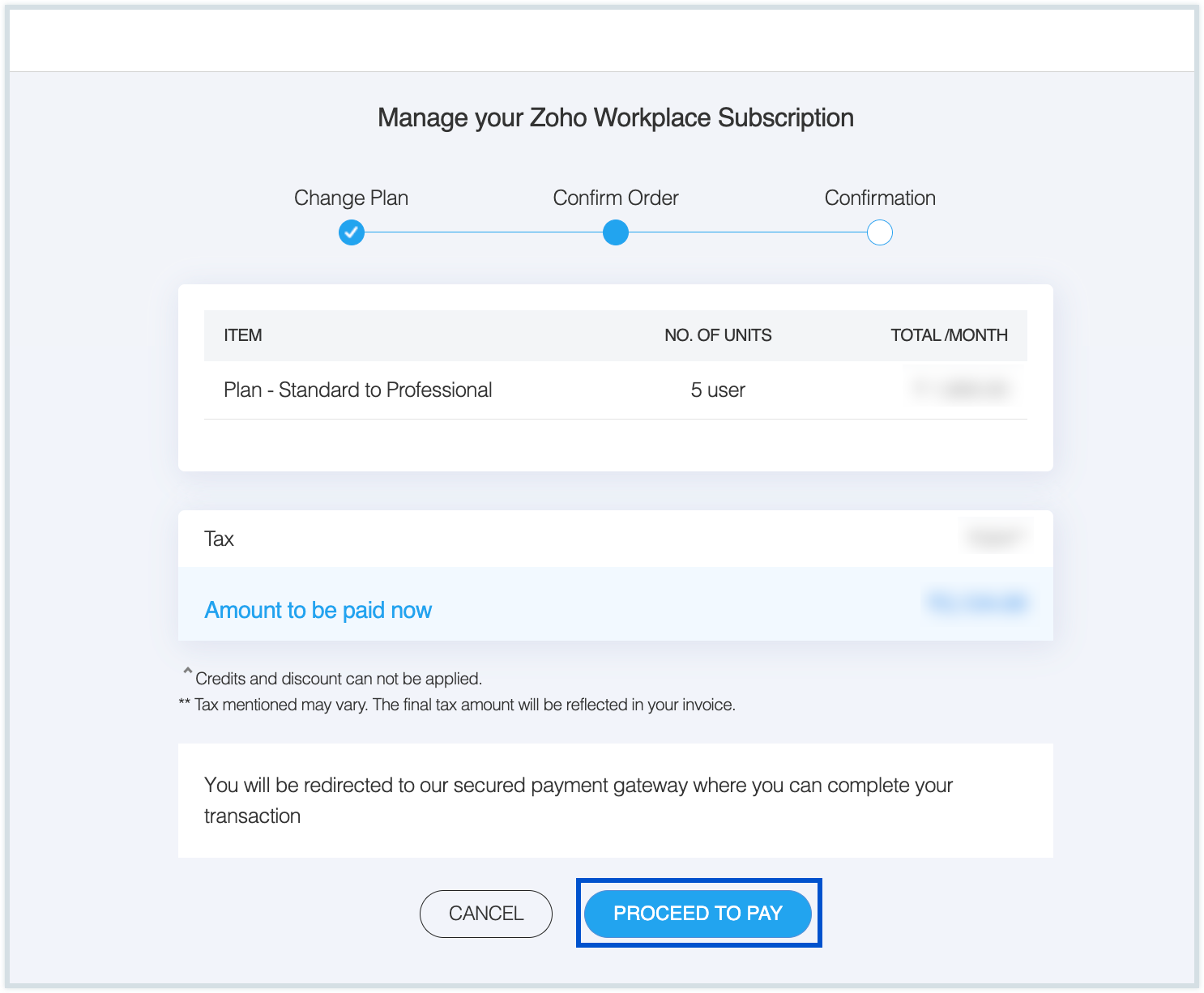Click the Confirm Order step circle
This screenshot has height=993, width=1204.
coord(616,233)
